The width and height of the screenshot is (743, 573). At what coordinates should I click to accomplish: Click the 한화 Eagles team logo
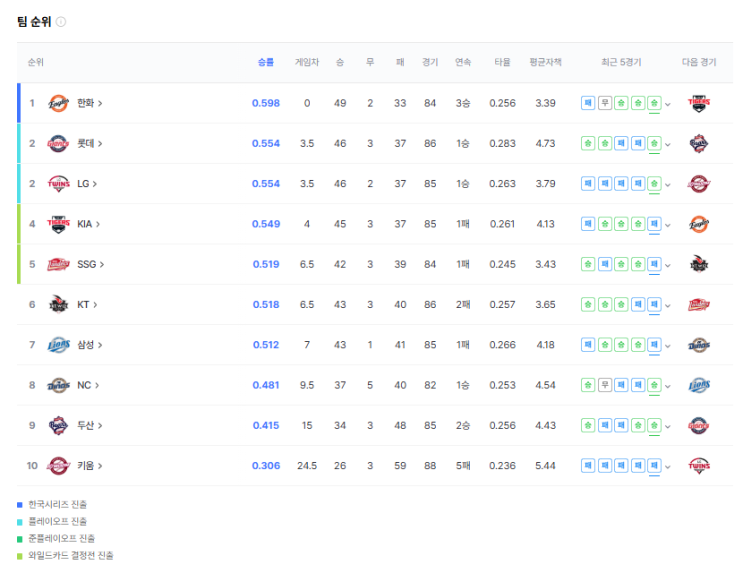pyautogui.click(x=58, y=103)
